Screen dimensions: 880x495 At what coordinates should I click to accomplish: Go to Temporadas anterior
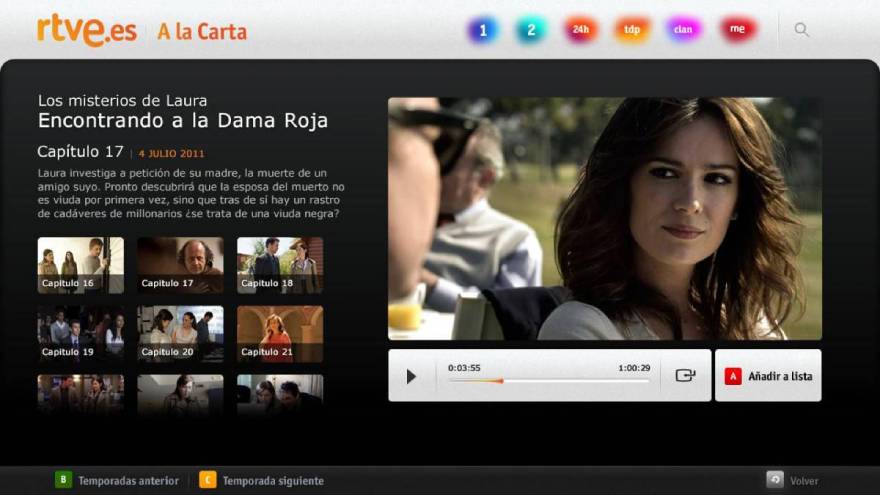click(x=117, y=481)
